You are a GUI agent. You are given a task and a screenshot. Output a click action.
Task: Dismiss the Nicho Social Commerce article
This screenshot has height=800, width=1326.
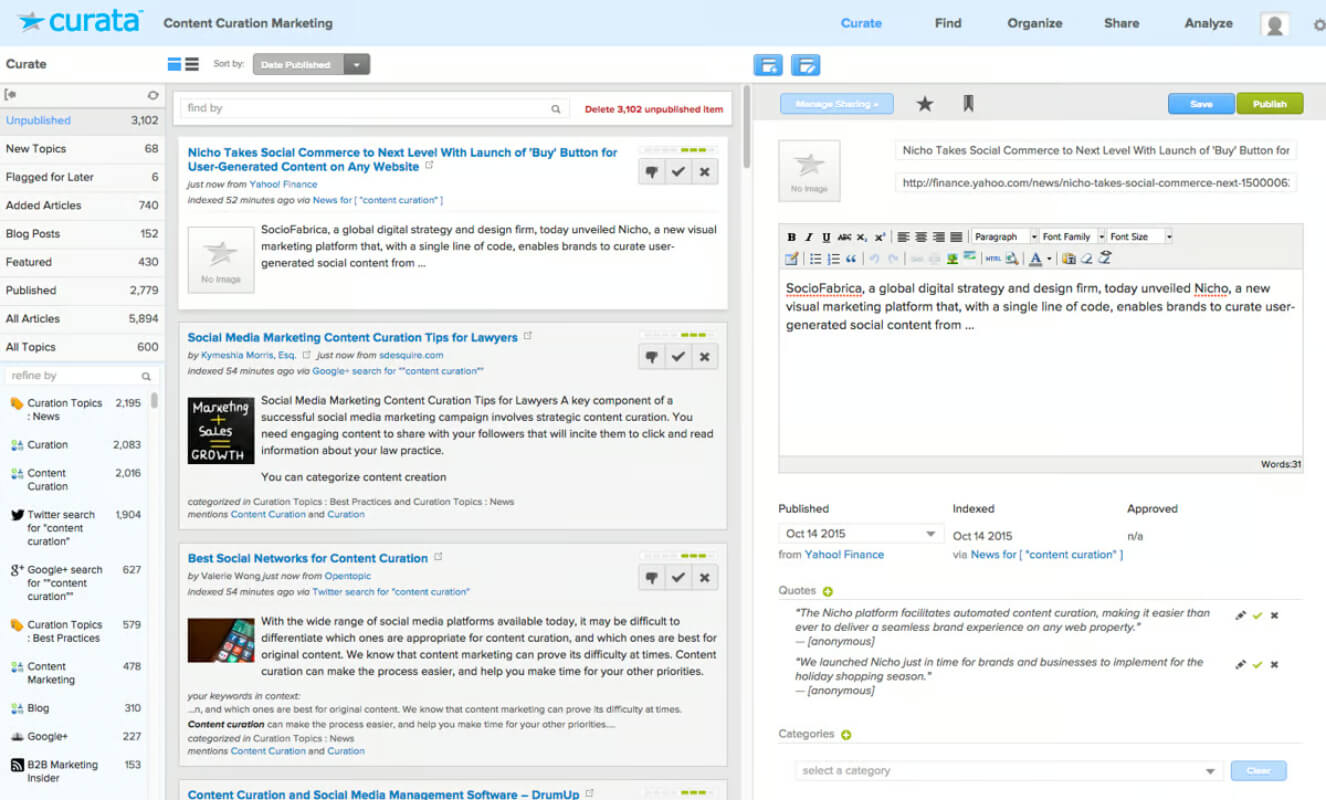pyautogui.click(x=704, y=172)
